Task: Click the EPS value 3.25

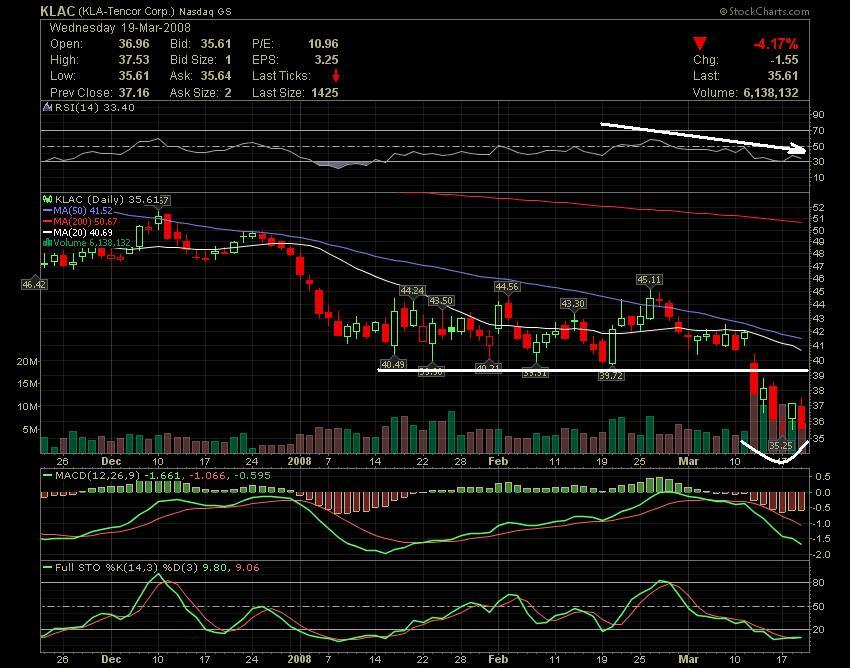Action: [326, 60]
